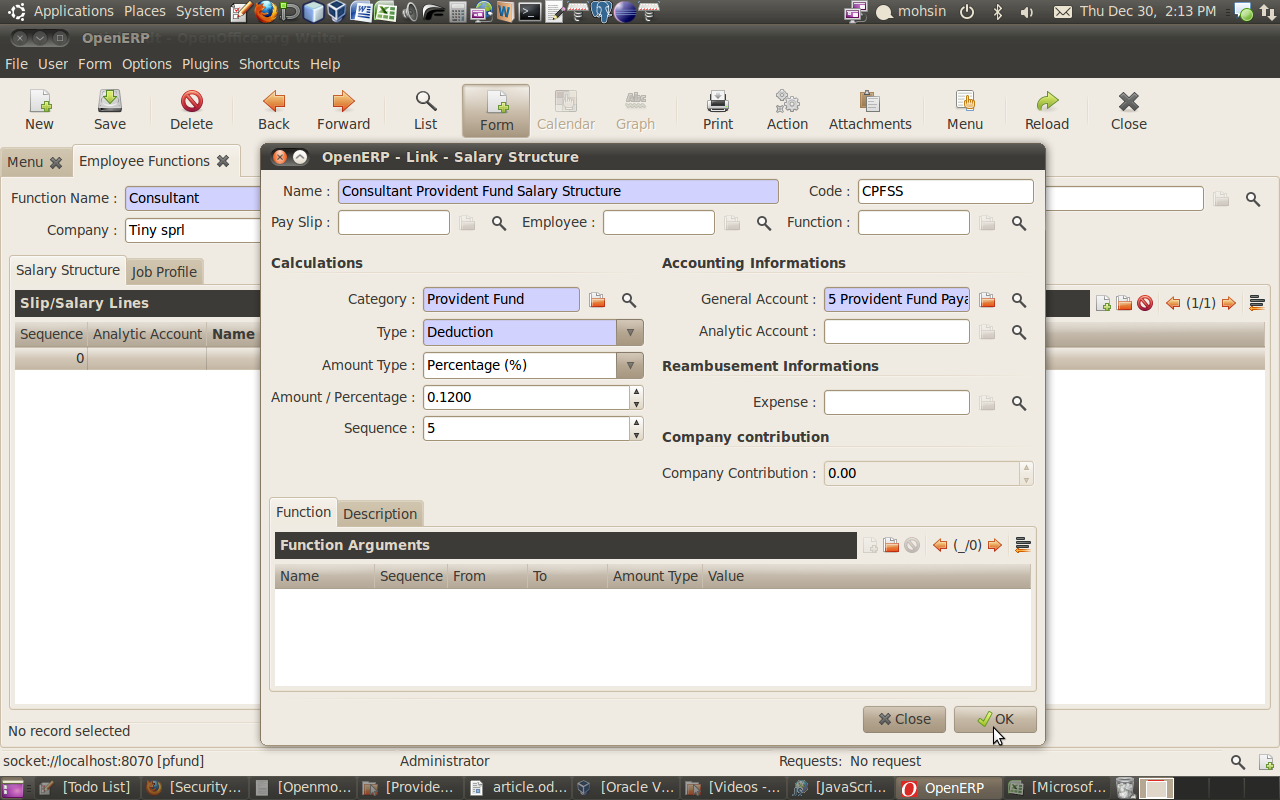Click the dialog Close button
The height and width of the screenshot is (800, 1280).
tap(904, 719)
